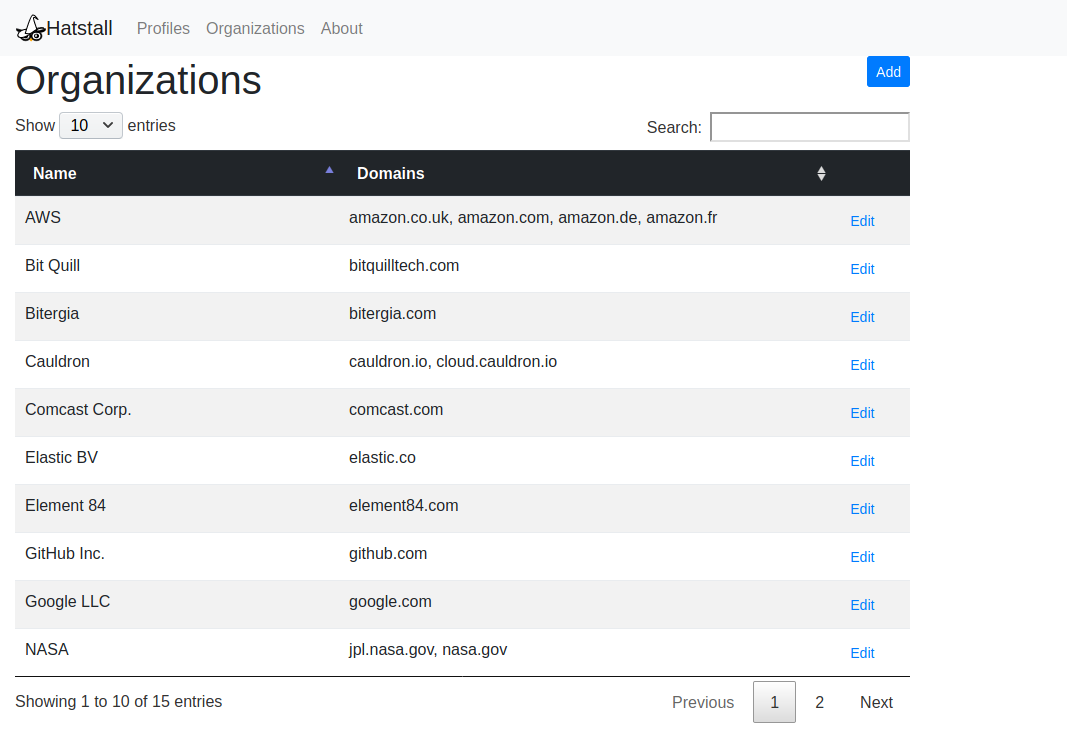Edit the NASA organization
Image resolution: width=1067 pixels, height=744 pixels.
tap(862, 653)
